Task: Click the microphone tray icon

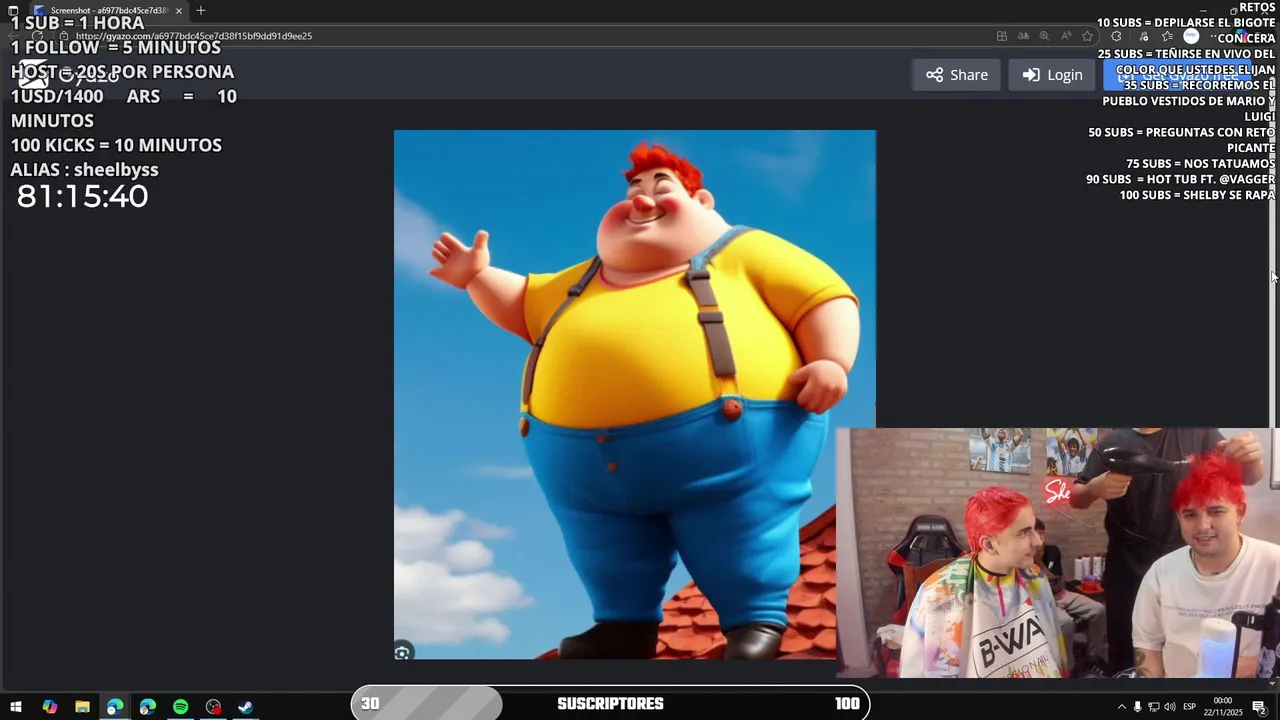Action: click(x=1137, y=707)
